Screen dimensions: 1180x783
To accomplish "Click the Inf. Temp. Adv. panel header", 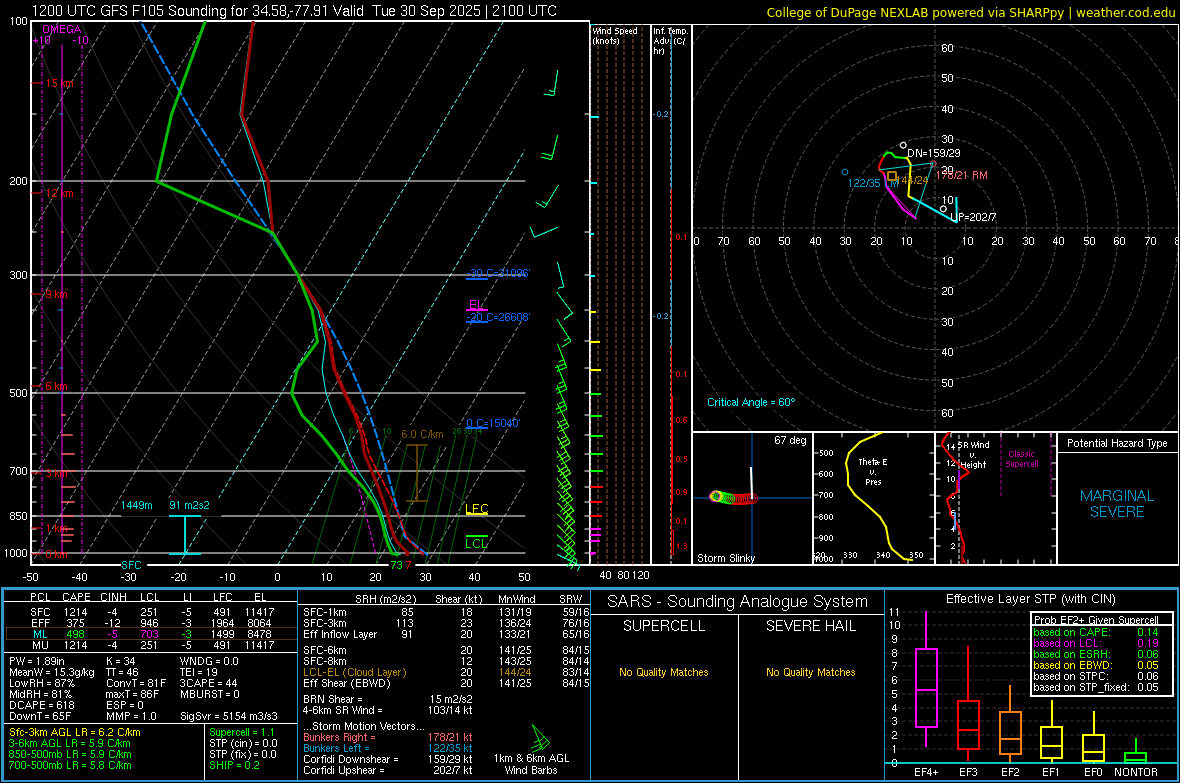I will (670, 41).
